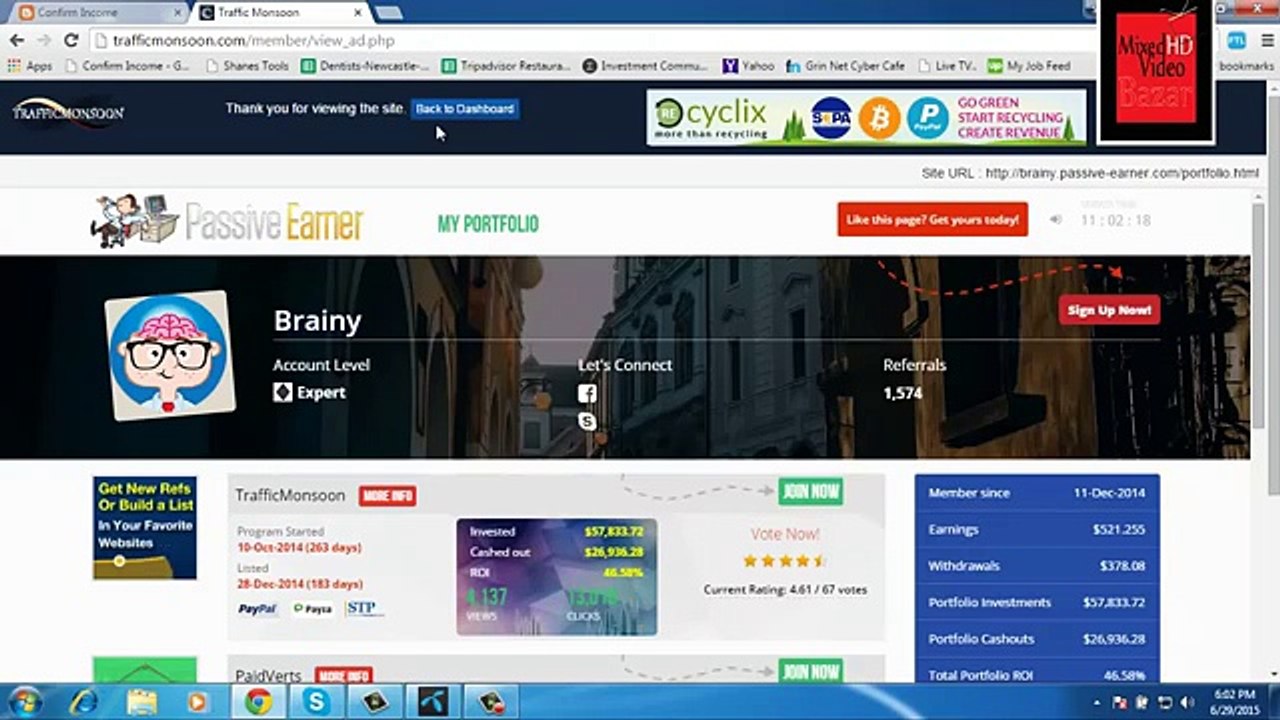Click the PayPal payment logo in TrafficMonsoon card

(x=257, y=609)
